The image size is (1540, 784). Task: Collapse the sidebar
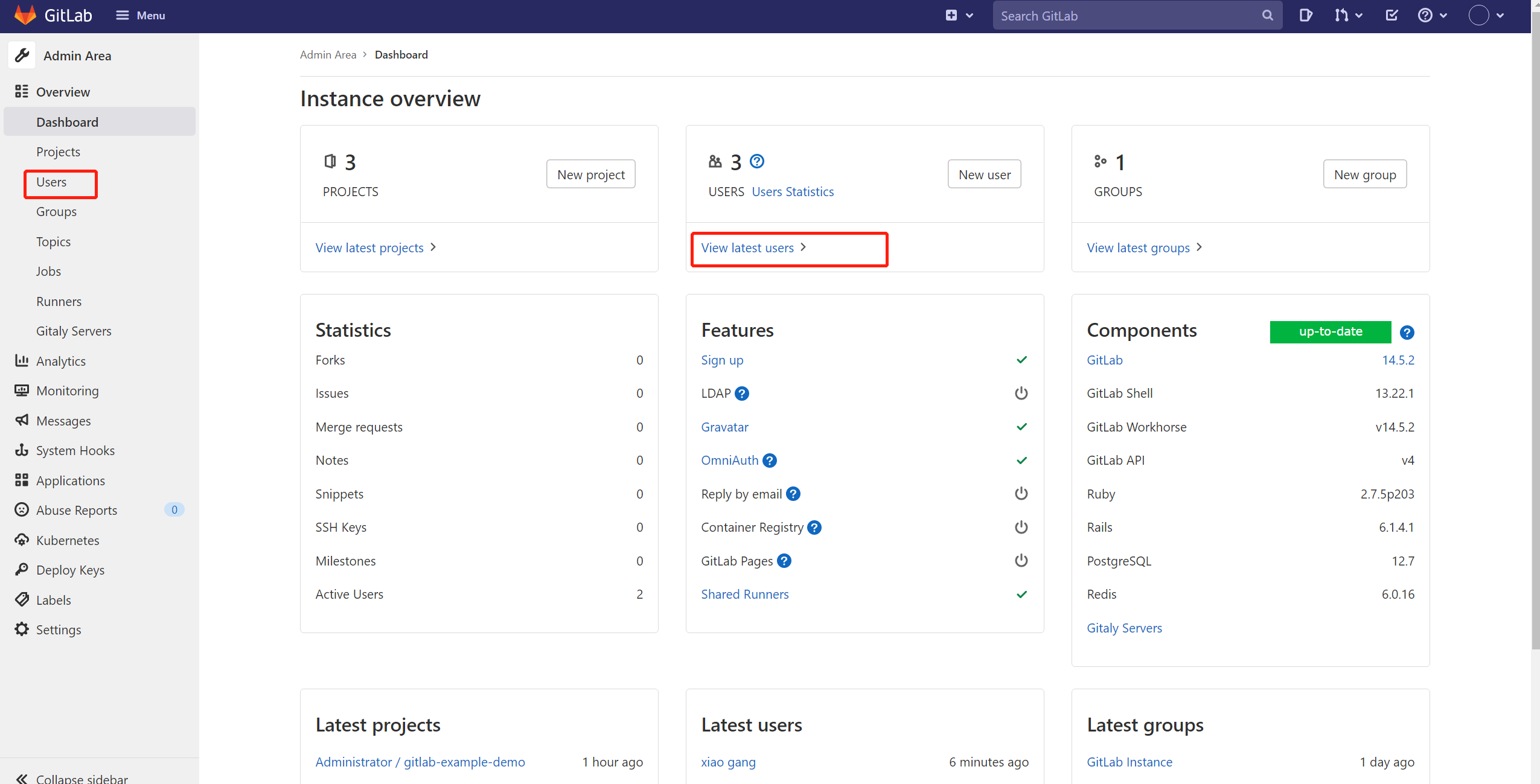72,778
